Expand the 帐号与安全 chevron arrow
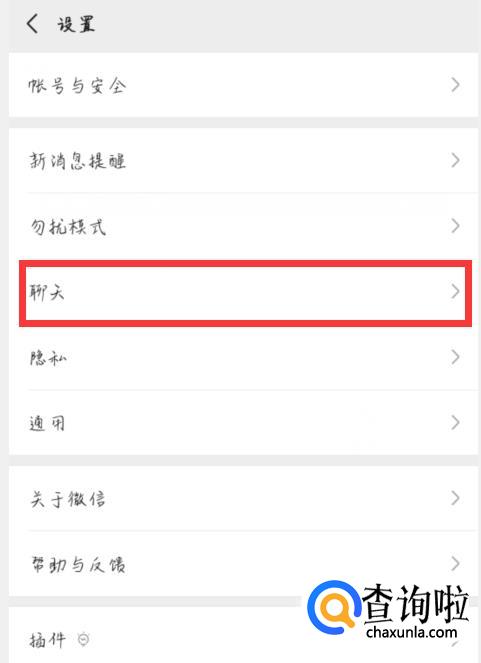The image size is (481, 663). (455, 85)
